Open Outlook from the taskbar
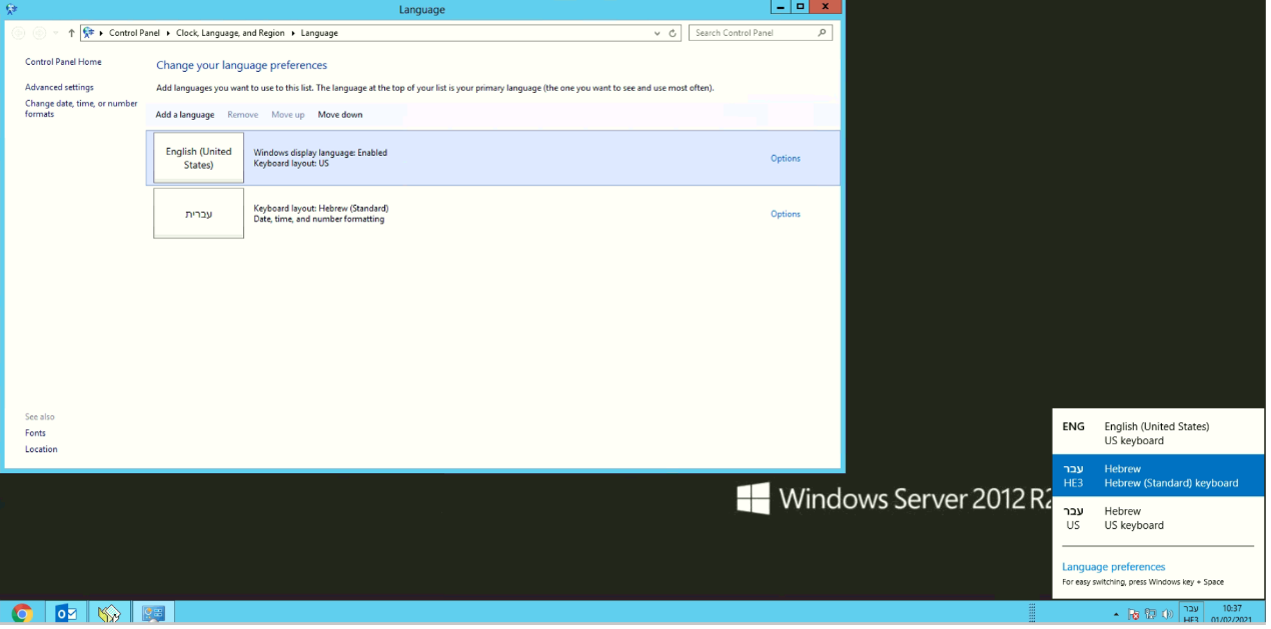 66,613
